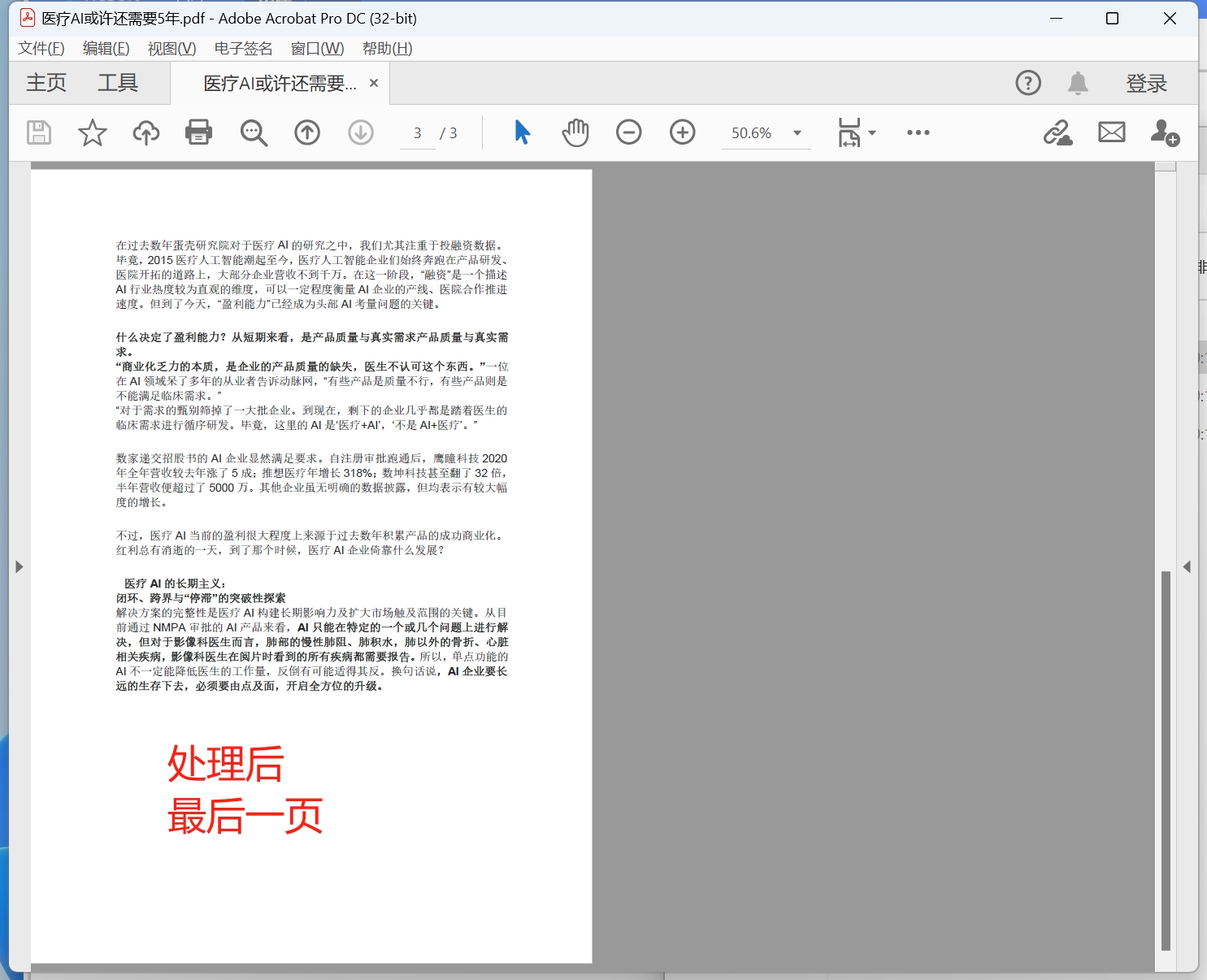Expand the page display options arrow
The width and height of the screenshot is (1207, 980).
pos(874,132)
